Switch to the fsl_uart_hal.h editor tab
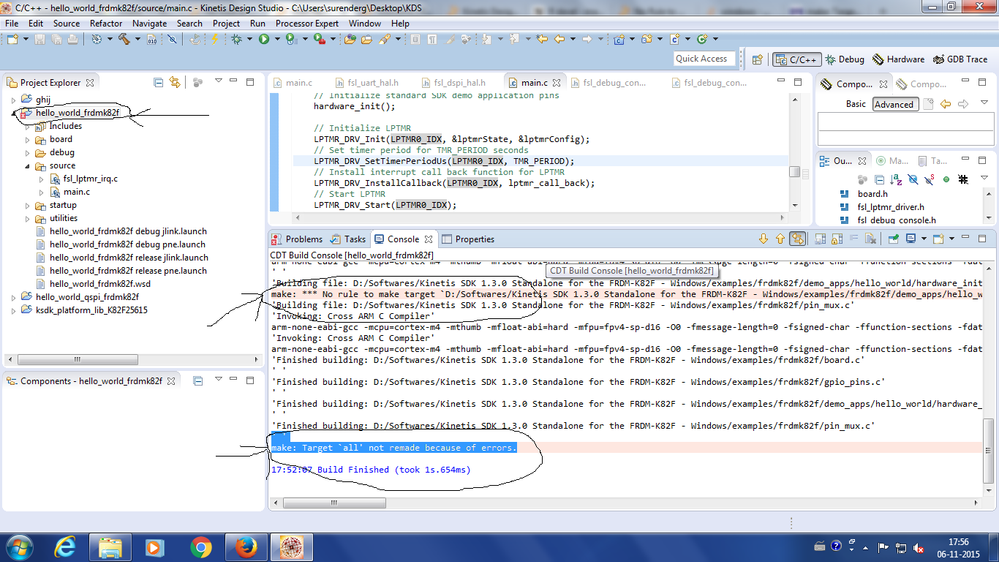 click(367, 83)
